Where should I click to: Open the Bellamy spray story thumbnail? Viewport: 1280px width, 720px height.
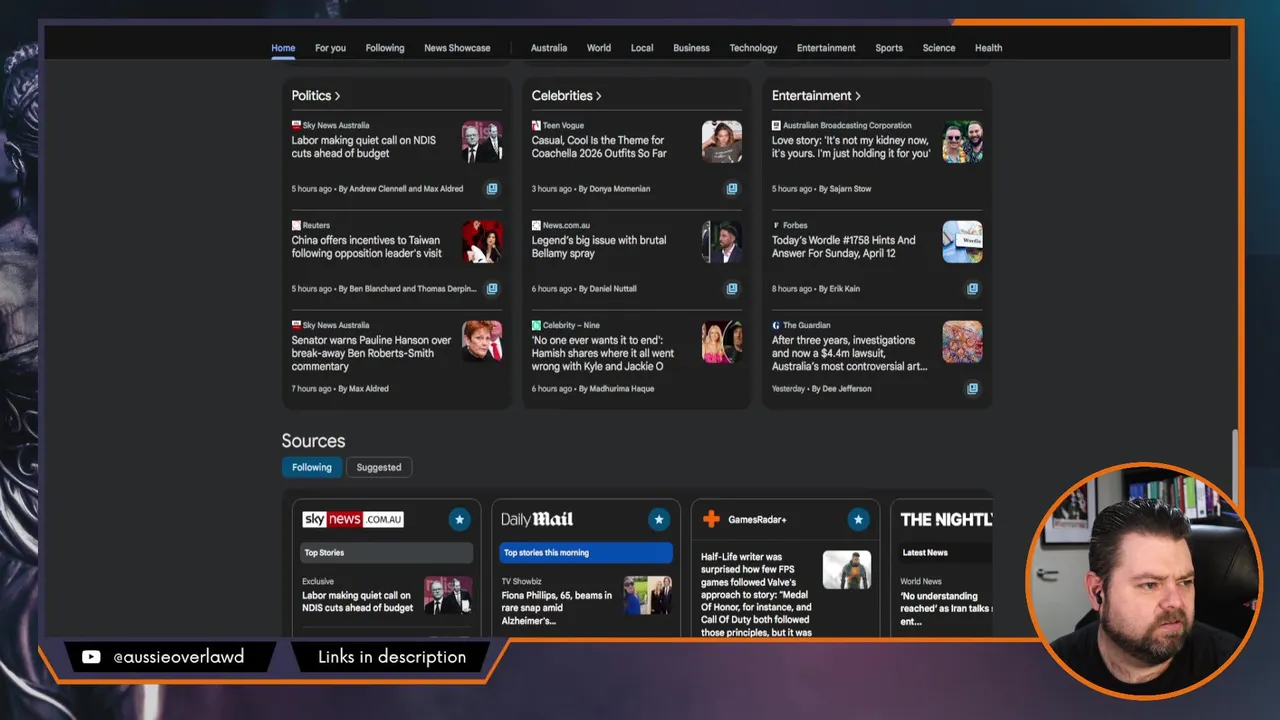[722, 242]
